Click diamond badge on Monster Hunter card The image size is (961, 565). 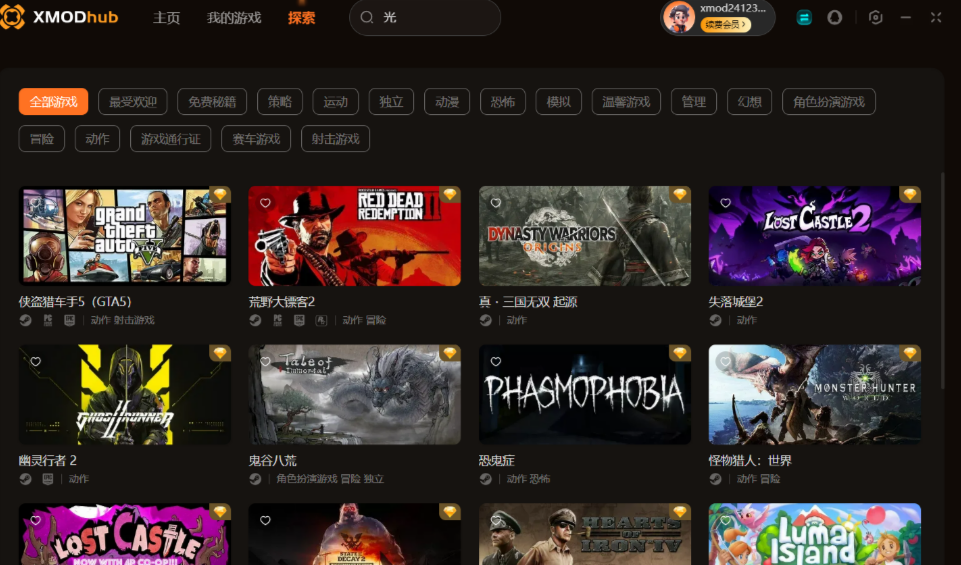(910, 353)
